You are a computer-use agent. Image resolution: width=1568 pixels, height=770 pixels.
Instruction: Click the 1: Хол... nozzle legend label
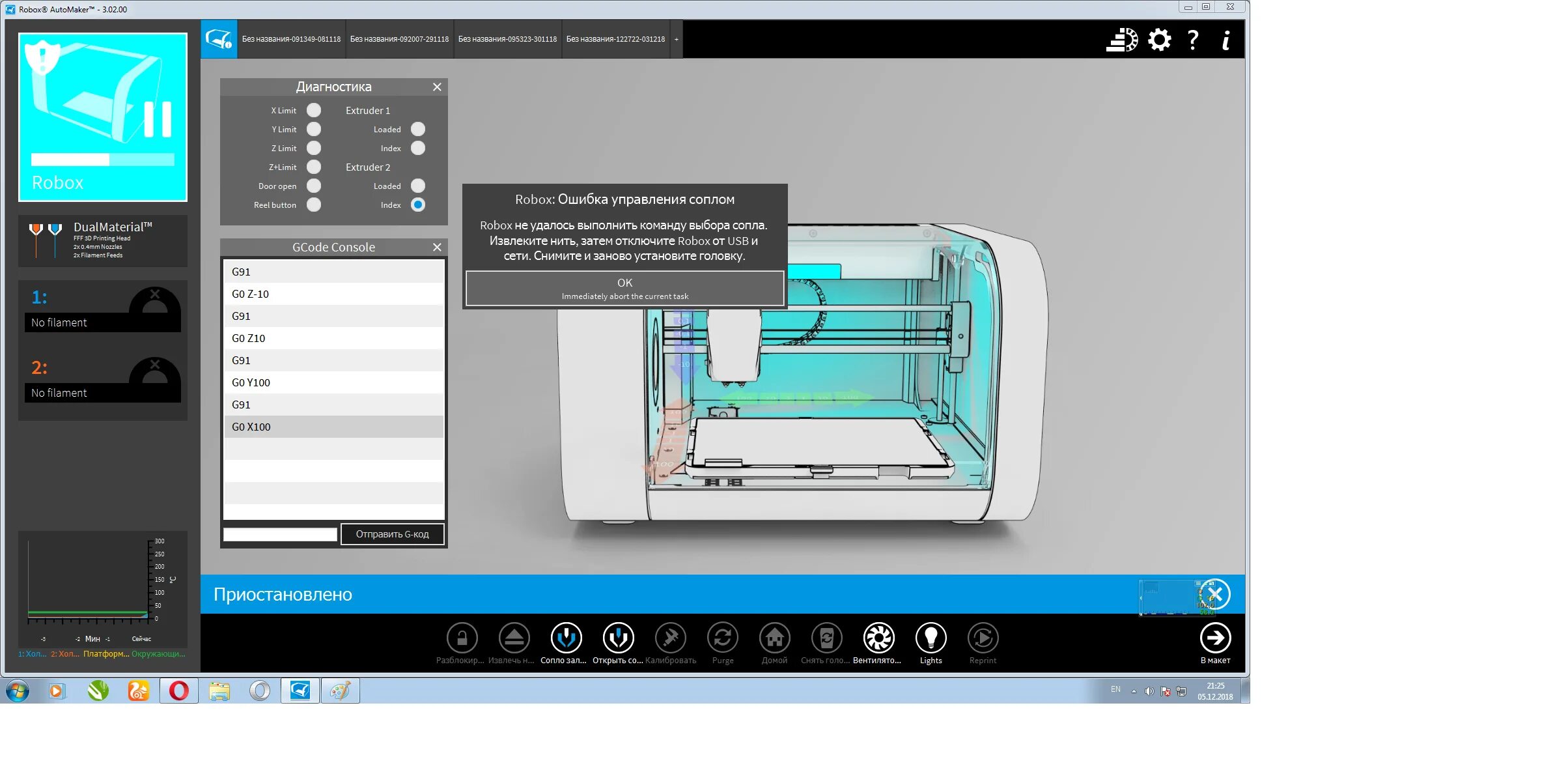(32, 654)
